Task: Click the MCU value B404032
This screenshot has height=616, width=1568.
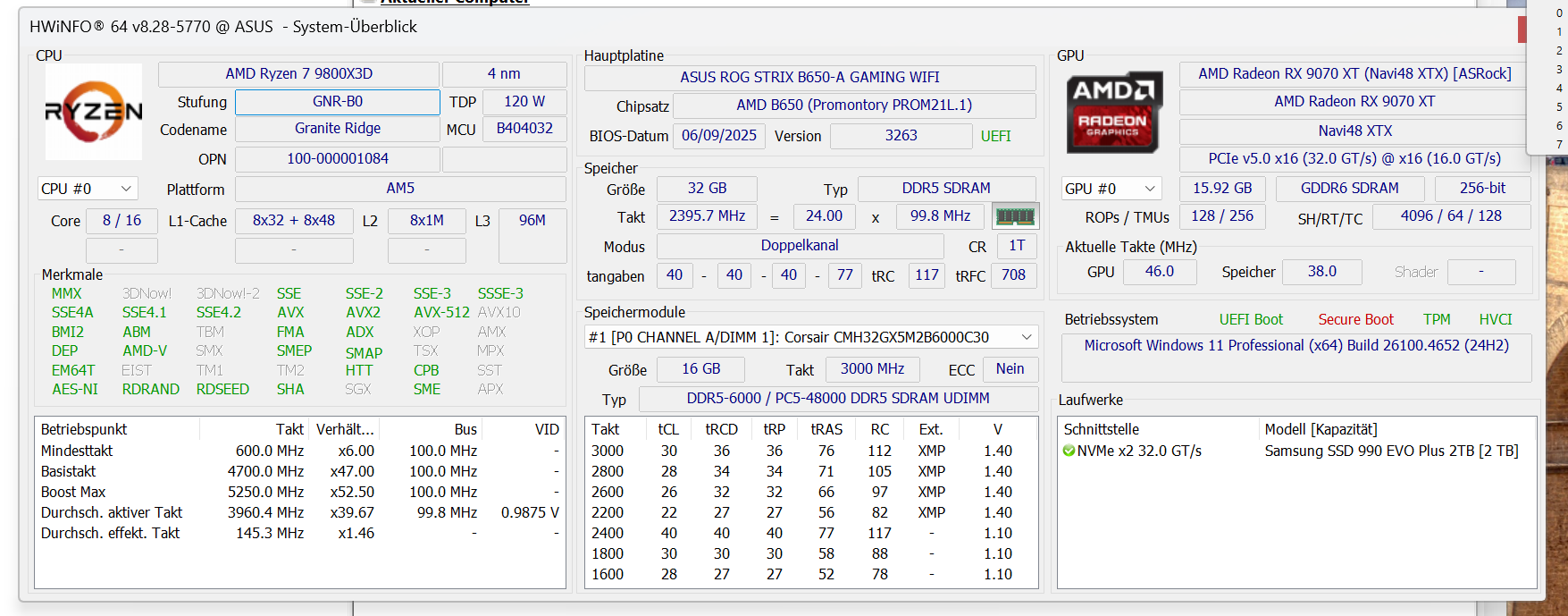Action: [524, 129]
